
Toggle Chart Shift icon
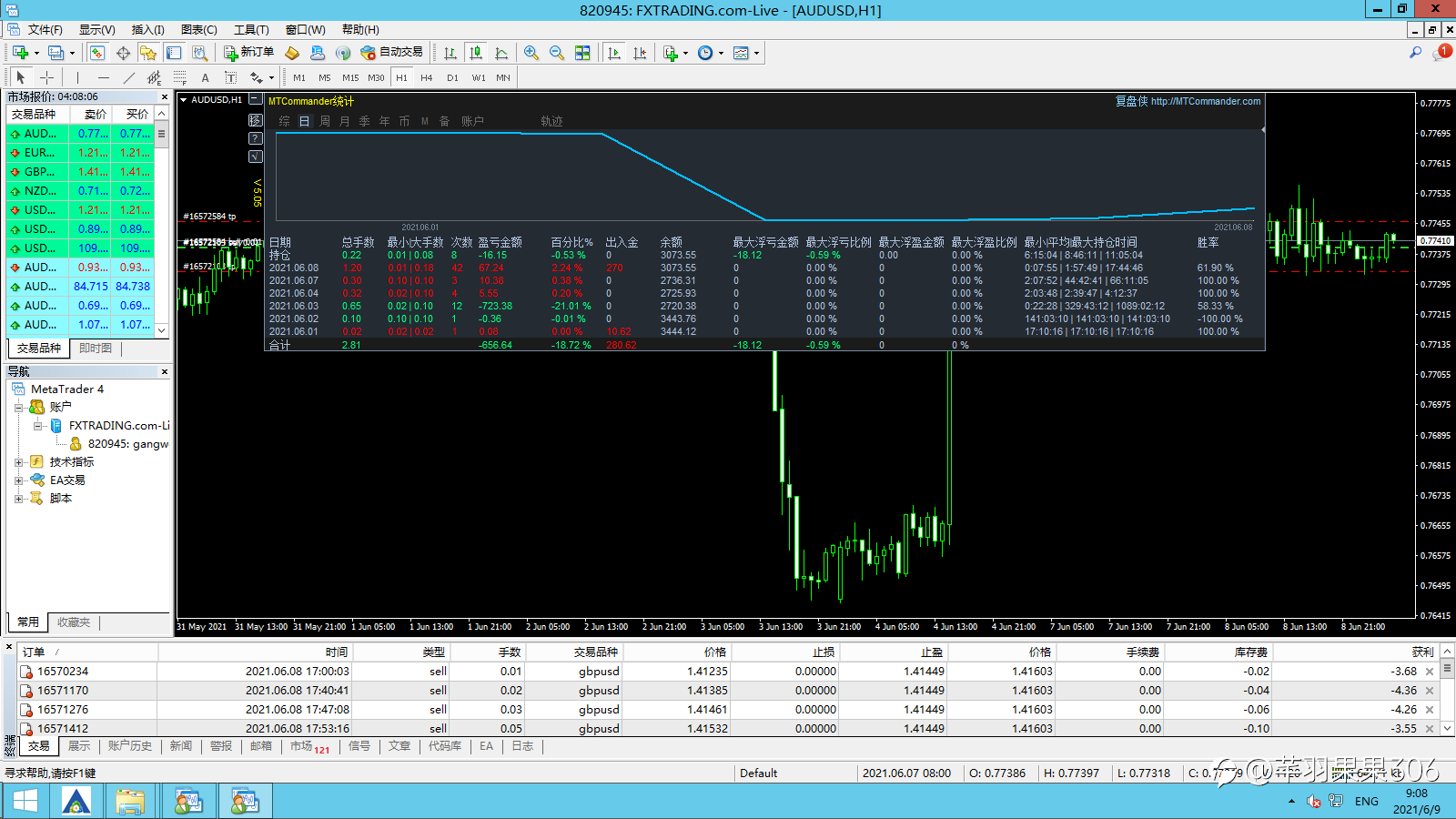640,53
